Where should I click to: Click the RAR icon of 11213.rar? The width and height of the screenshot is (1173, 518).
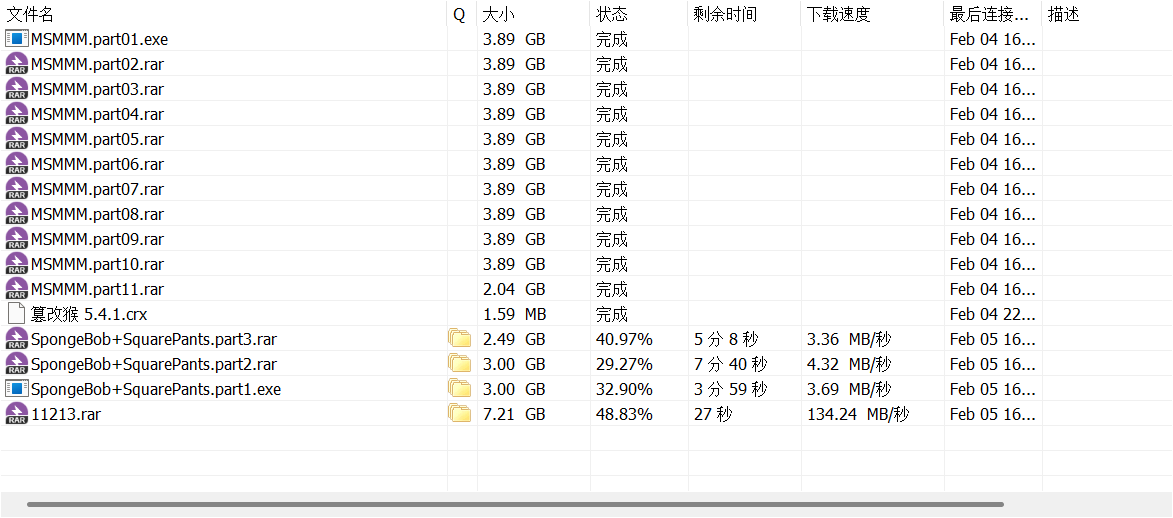(x=16, y=414)
